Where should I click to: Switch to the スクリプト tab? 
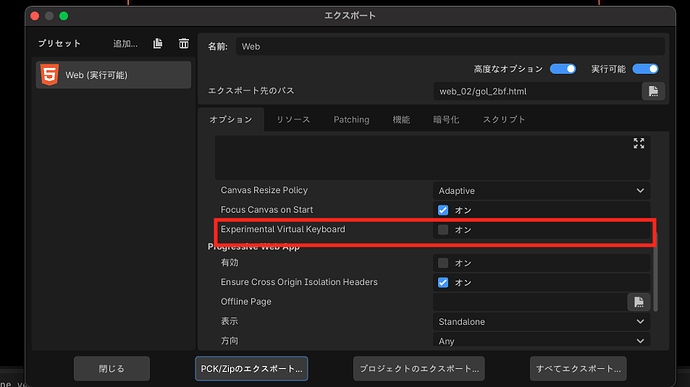point(504,119)
